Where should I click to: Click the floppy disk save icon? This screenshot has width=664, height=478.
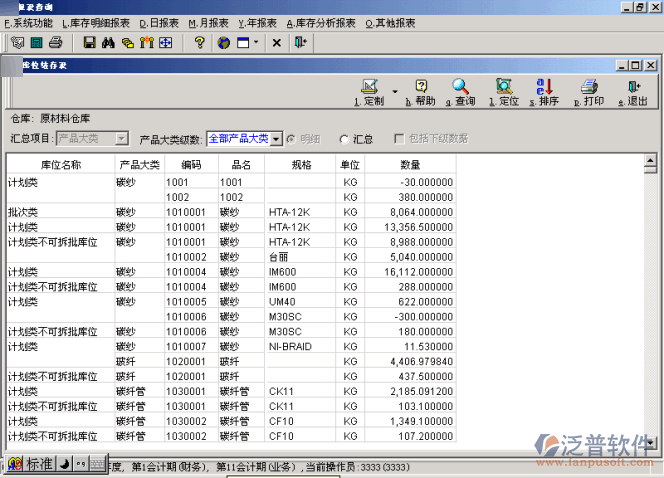[x=89, y=43]
